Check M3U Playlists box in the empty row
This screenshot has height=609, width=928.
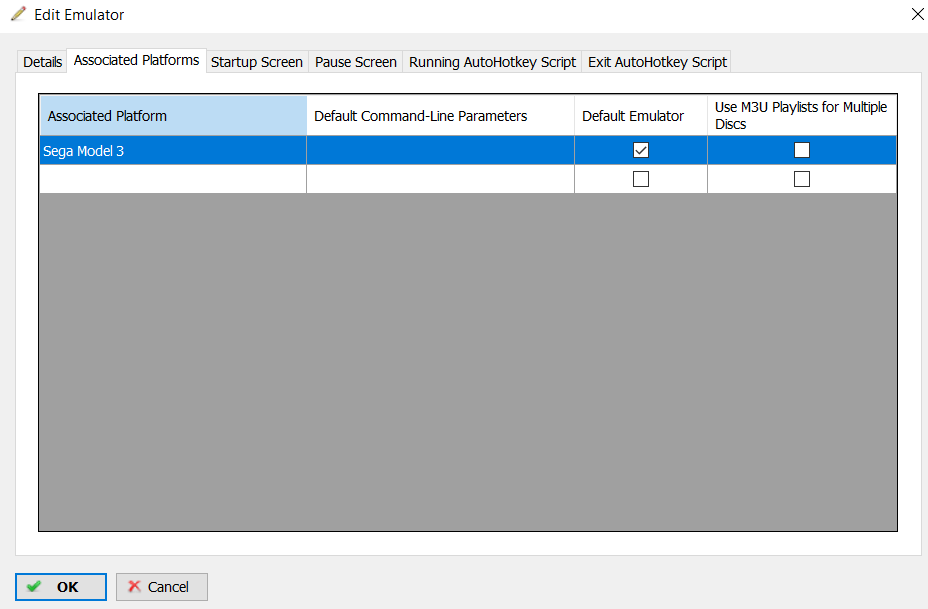tap(801, 179)
